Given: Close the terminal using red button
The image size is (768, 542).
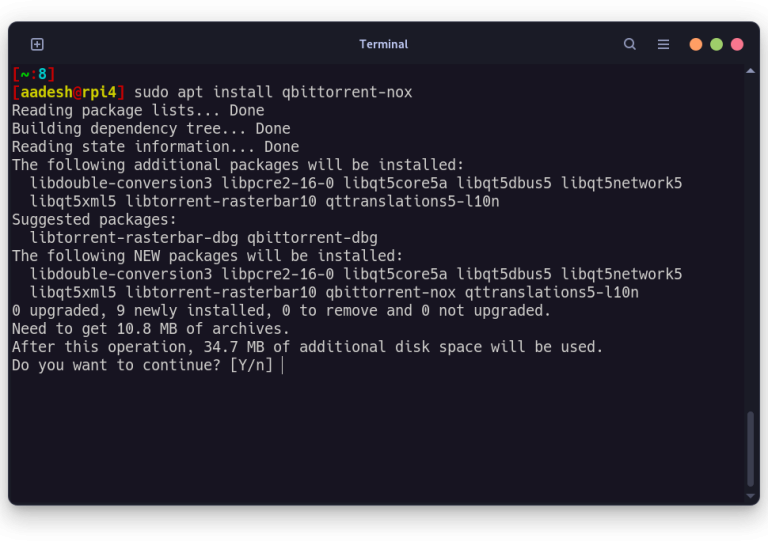Looking at the screenshot, I should pos(737,45).
